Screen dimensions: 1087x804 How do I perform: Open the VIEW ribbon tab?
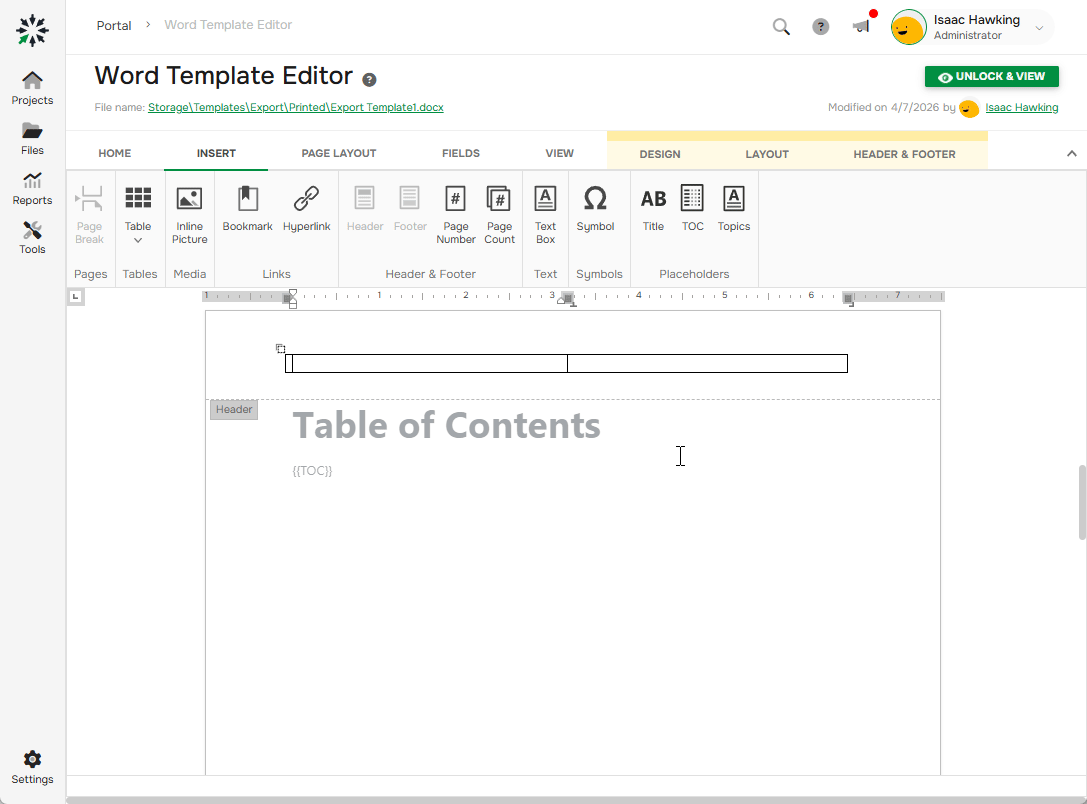pos(559,153)
